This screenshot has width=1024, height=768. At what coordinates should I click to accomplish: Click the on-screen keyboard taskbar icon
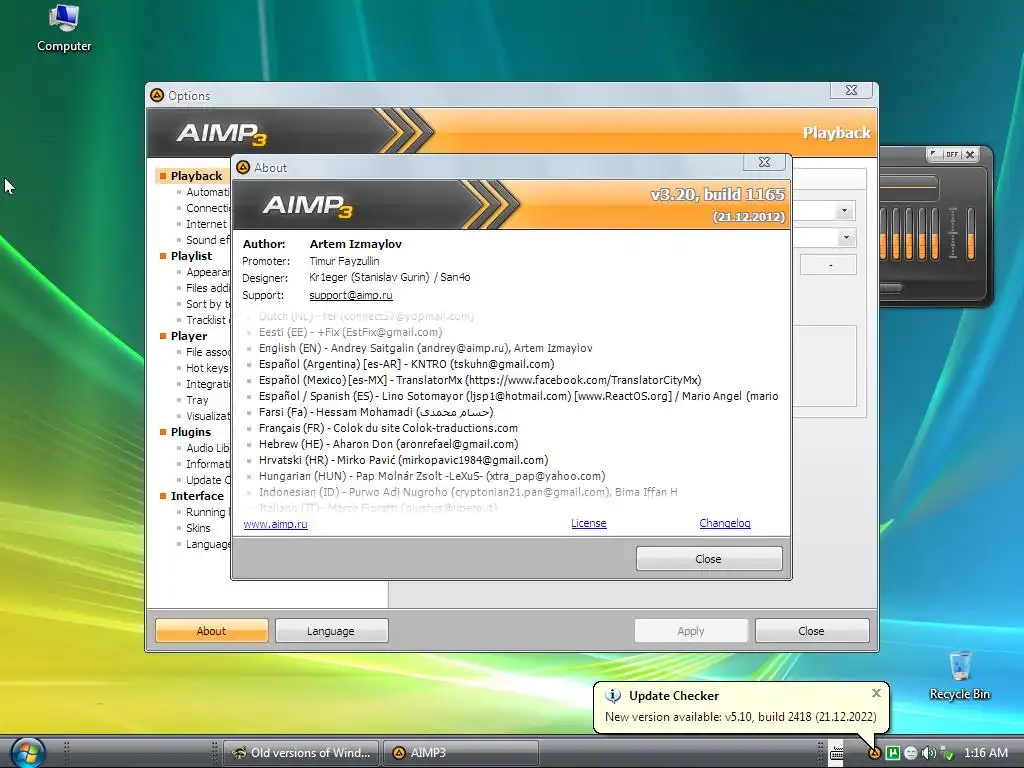(x=837, y=753)
